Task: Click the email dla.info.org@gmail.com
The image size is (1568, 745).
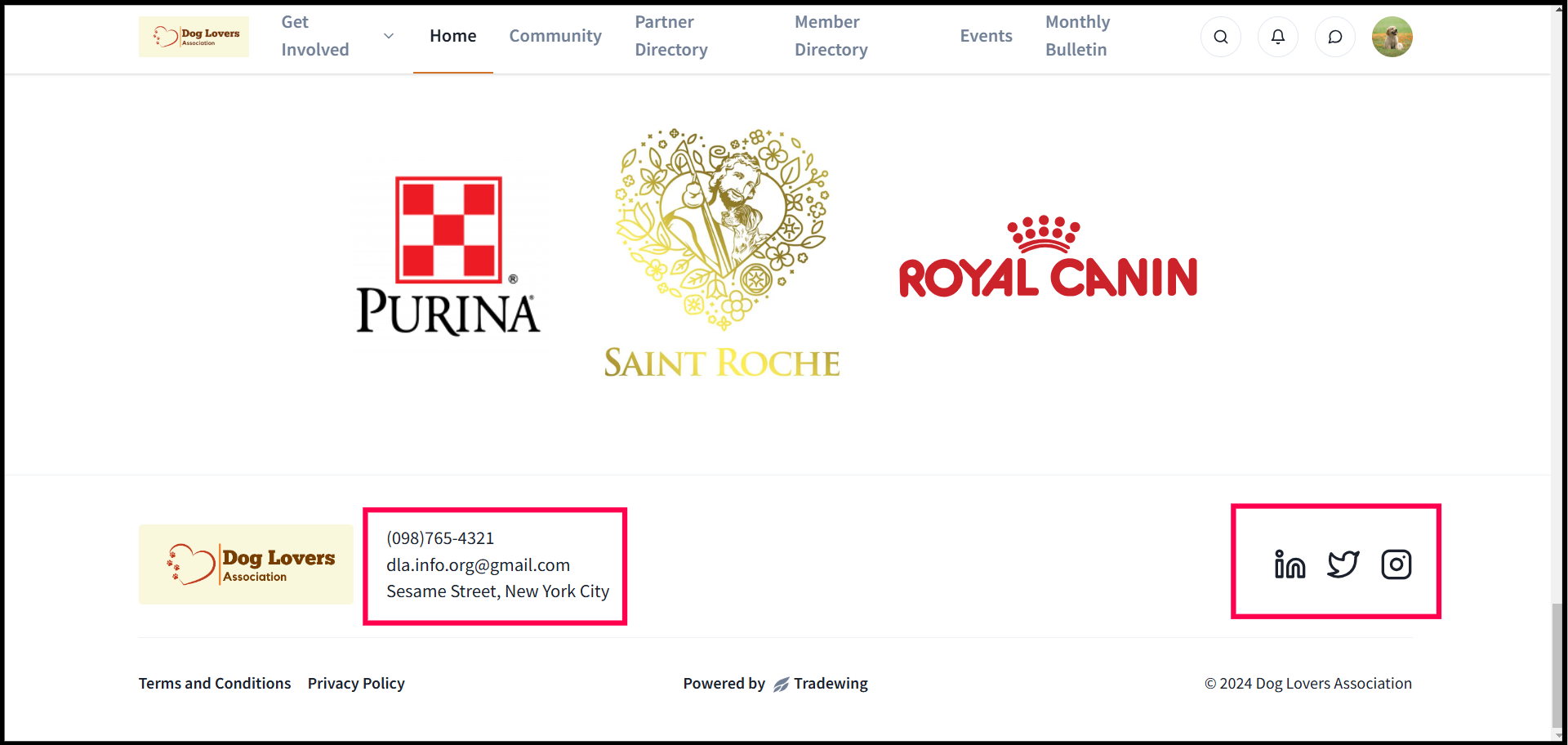Action: 478,565
